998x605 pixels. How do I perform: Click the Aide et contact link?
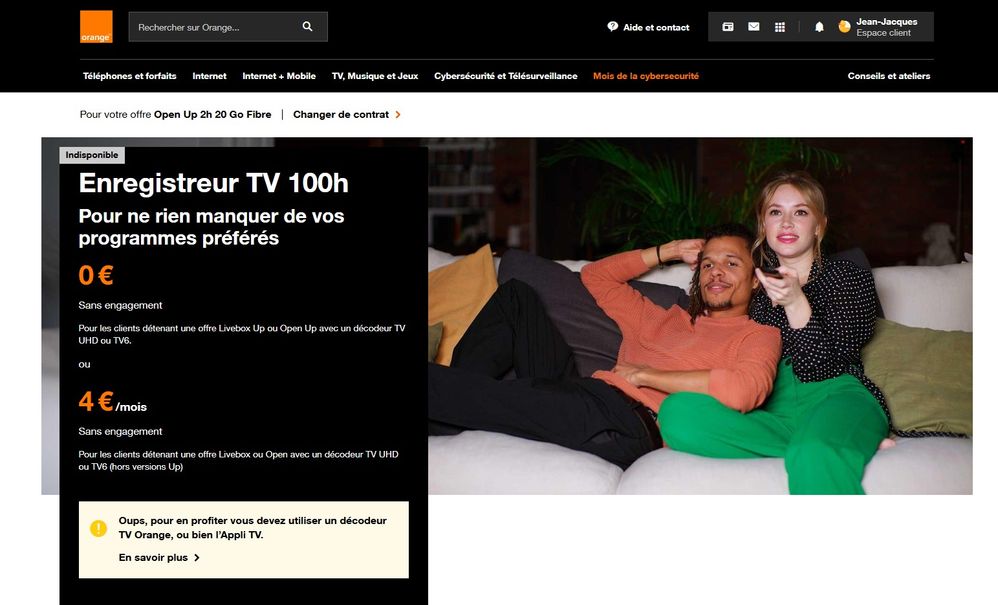pyautogui.click(x=656, y=27)
